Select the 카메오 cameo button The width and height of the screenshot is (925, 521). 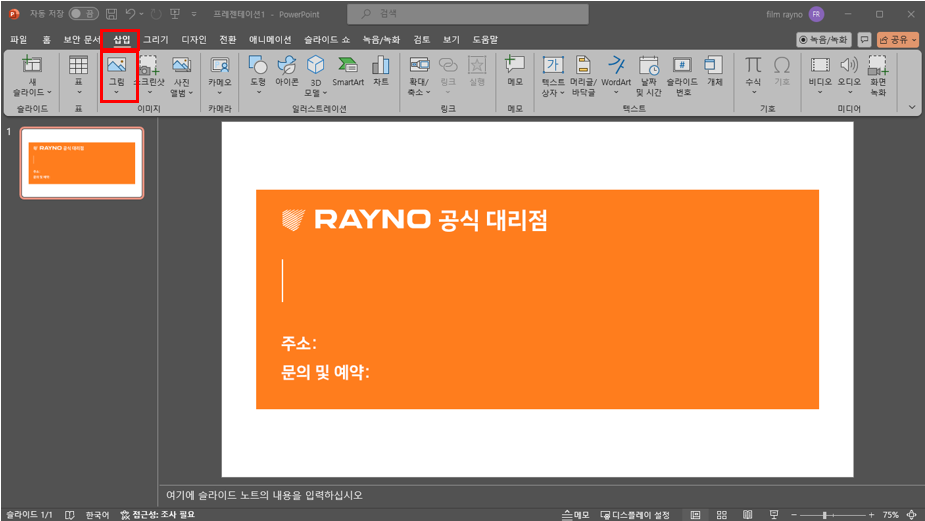219,76
